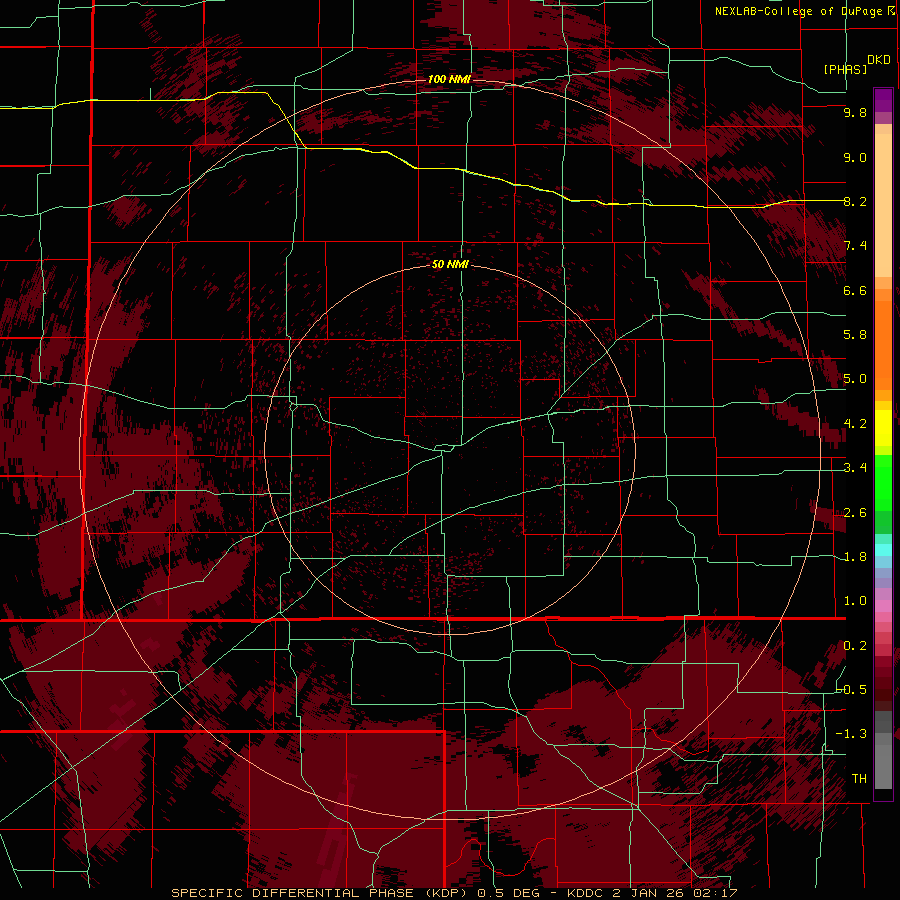Click the 2.6 legend value

point(855,513)
